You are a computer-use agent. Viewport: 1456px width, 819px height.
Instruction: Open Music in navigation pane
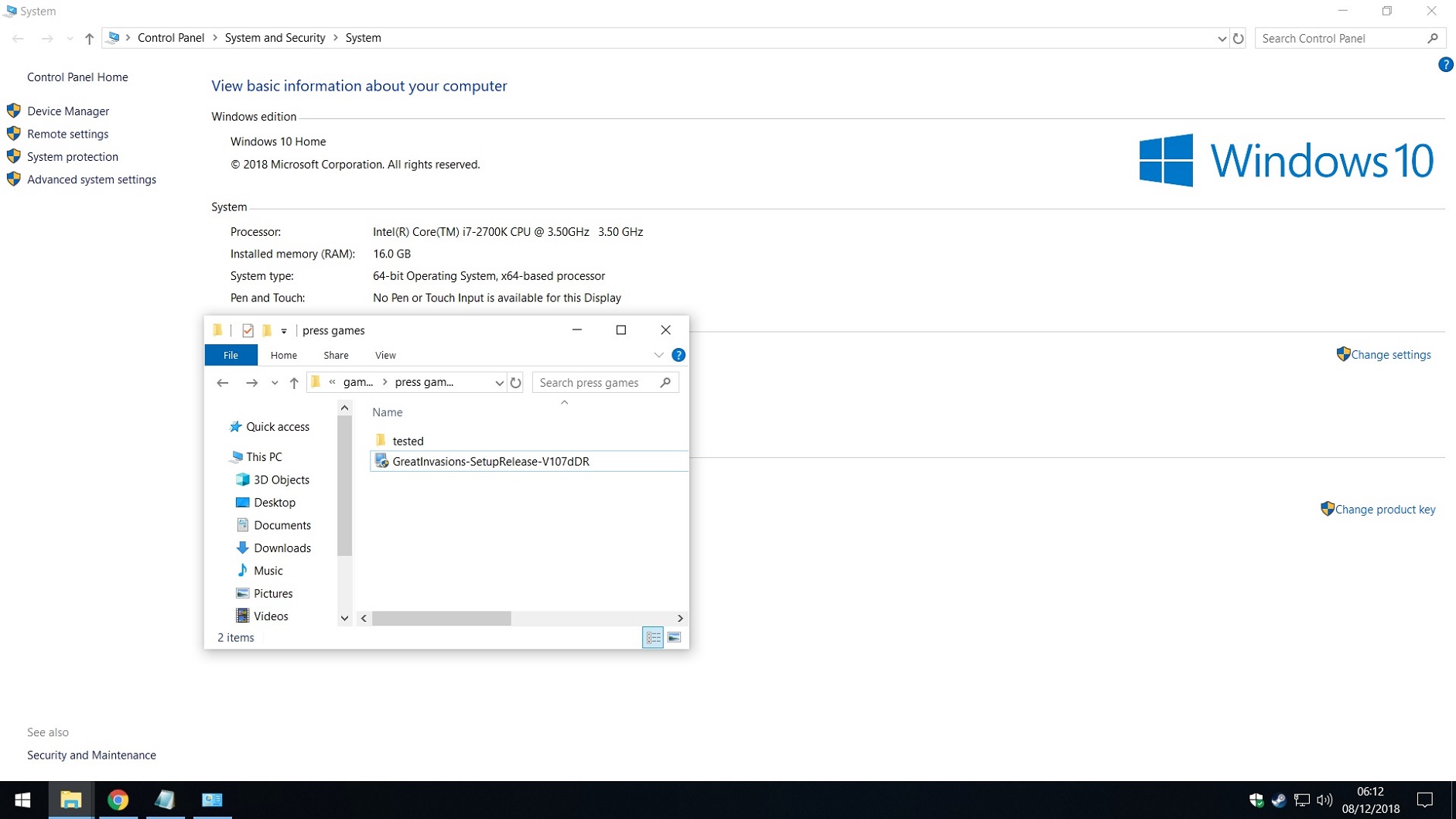click(x=268, y=571)
